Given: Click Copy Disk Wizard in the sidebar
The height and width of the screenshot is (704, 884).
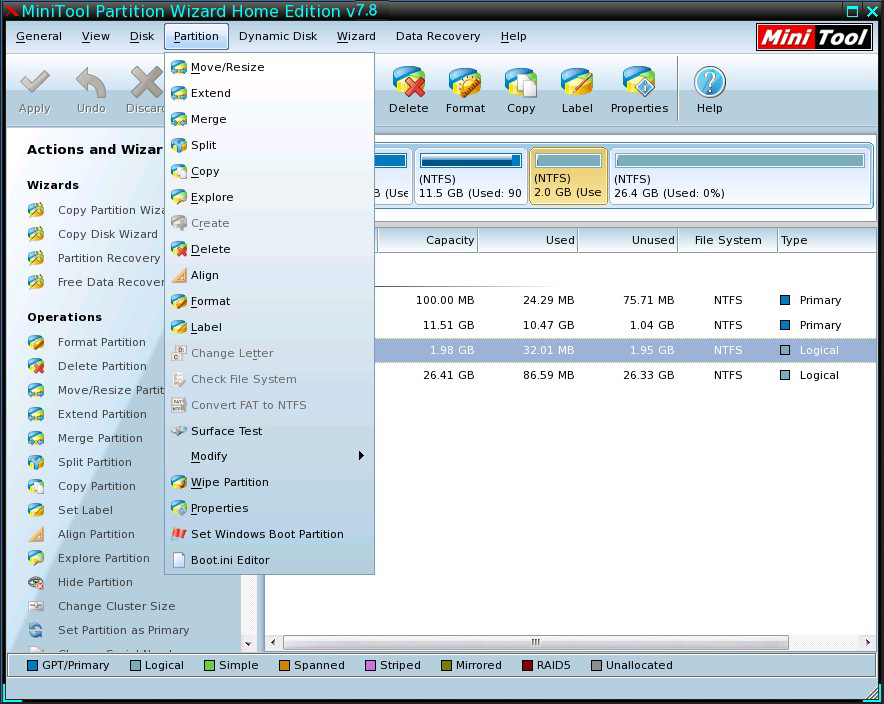Looking at the screenshot, I should [107, 234].
